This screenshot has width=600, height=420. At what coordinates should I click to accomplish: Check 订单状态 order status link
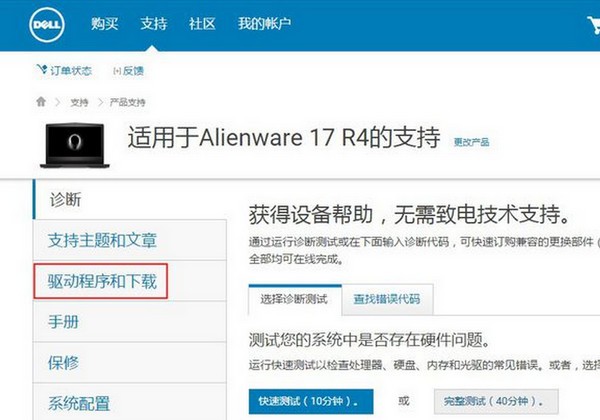point(64,70)
